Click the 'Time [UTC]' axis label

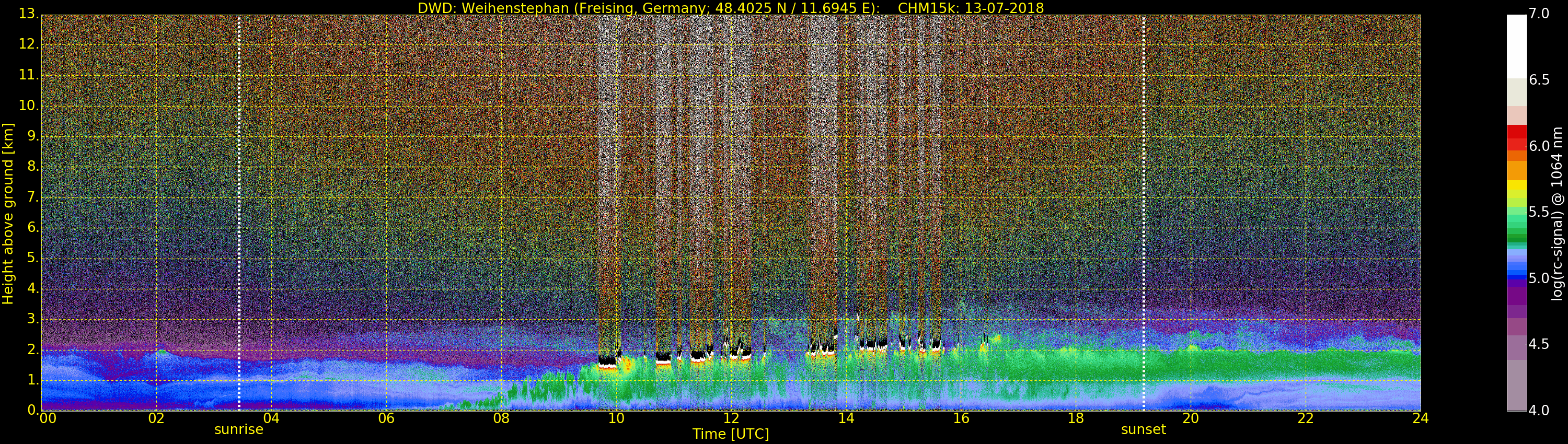[x=731, y=434]
